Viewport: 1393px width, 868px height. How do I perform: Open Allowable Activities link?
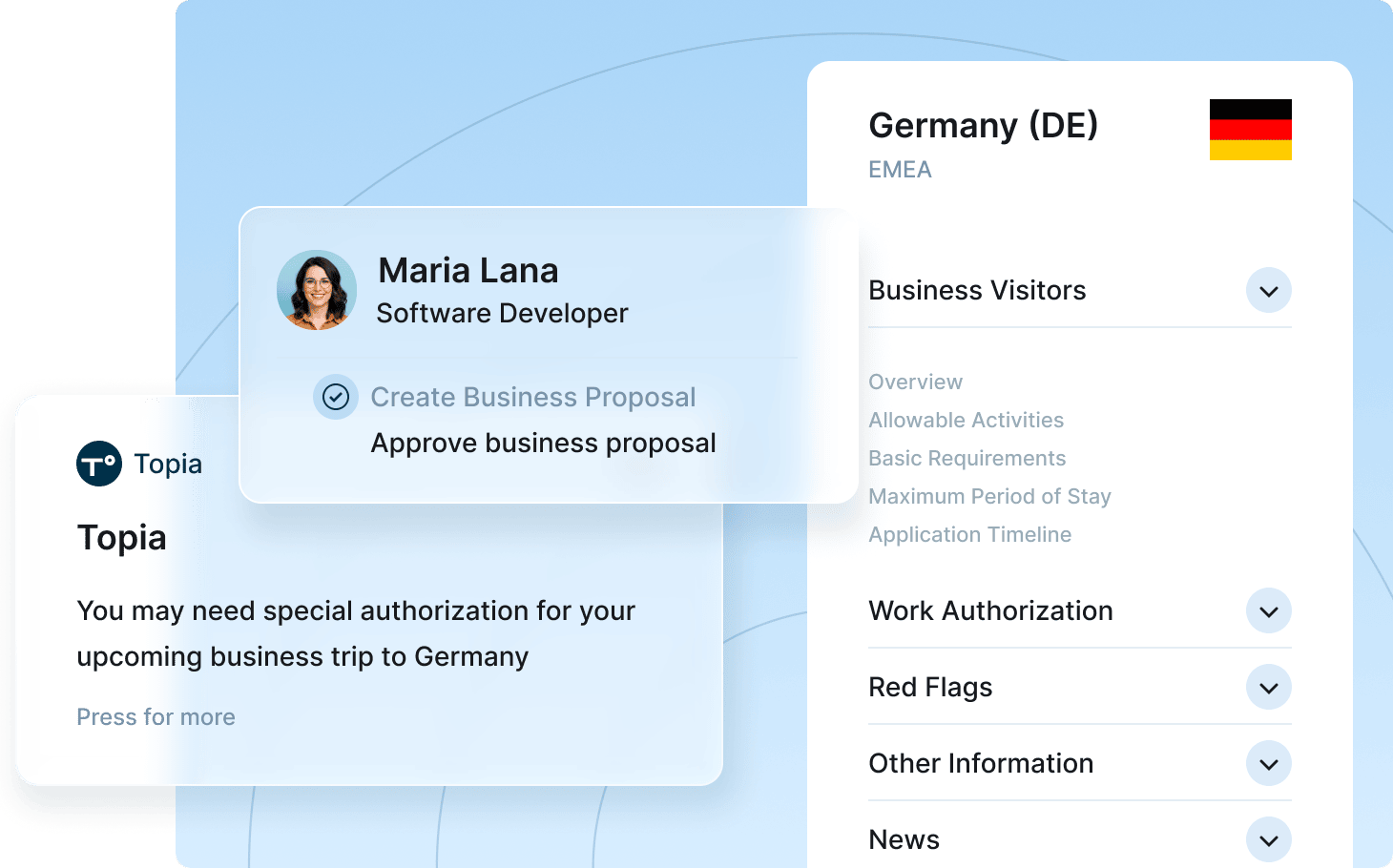point(966,421)
